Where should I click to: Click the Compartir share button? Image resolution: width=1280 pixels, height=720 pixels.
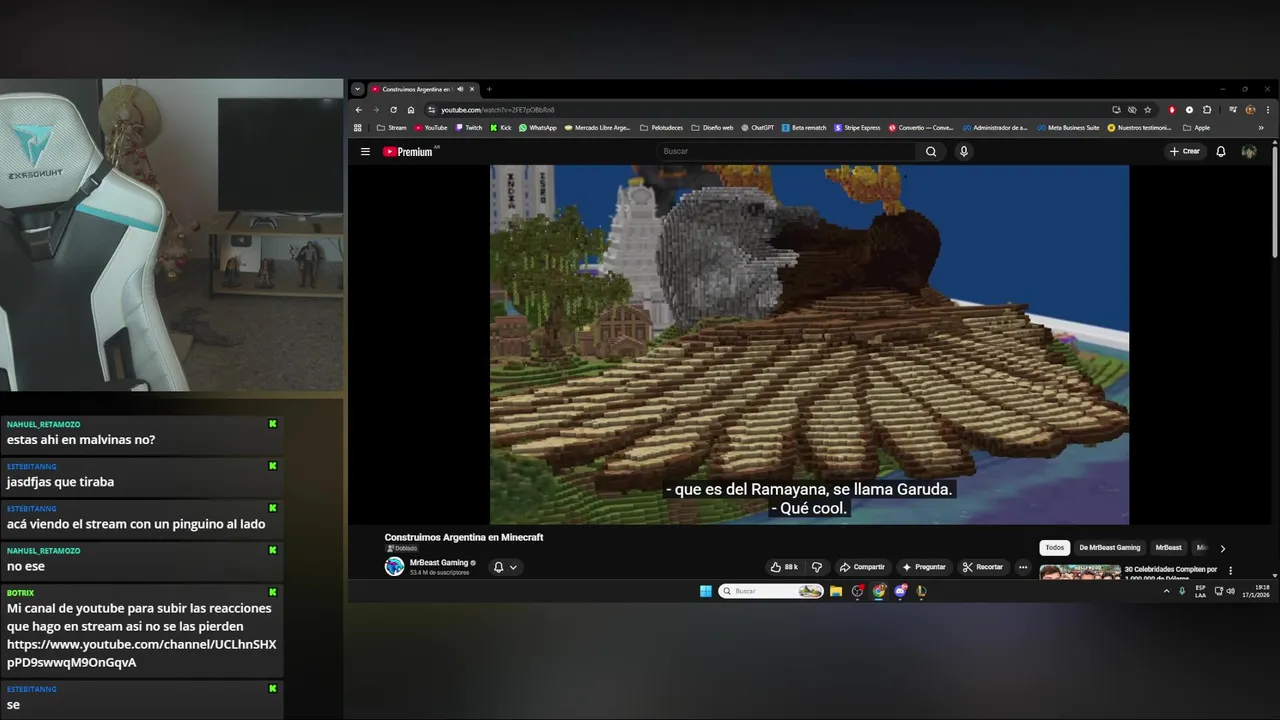pyautogui.click(x=862, y=567)
